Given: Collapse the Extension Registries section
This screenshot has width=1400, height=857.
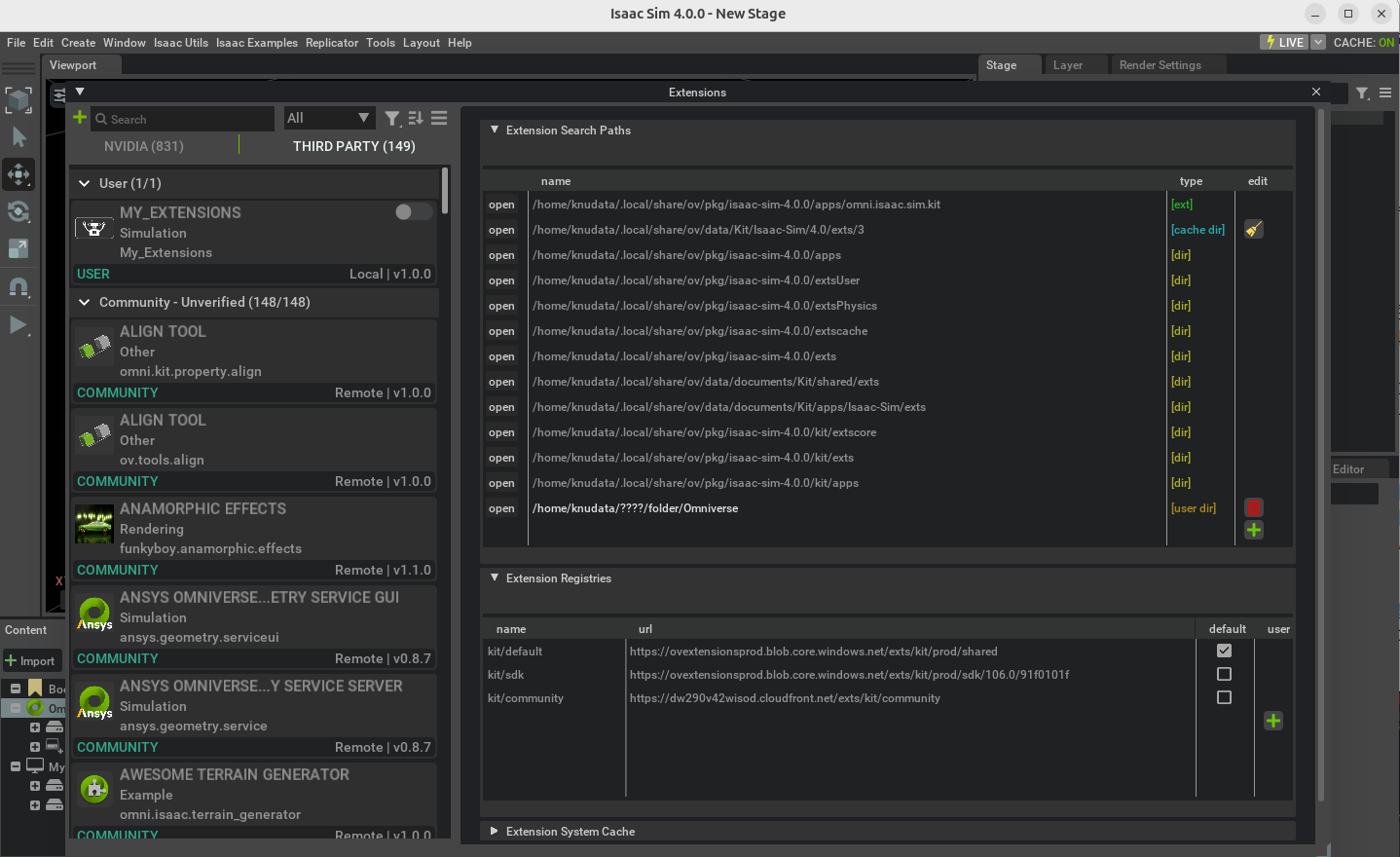Looking at the screenshot, I should (495, 578).
